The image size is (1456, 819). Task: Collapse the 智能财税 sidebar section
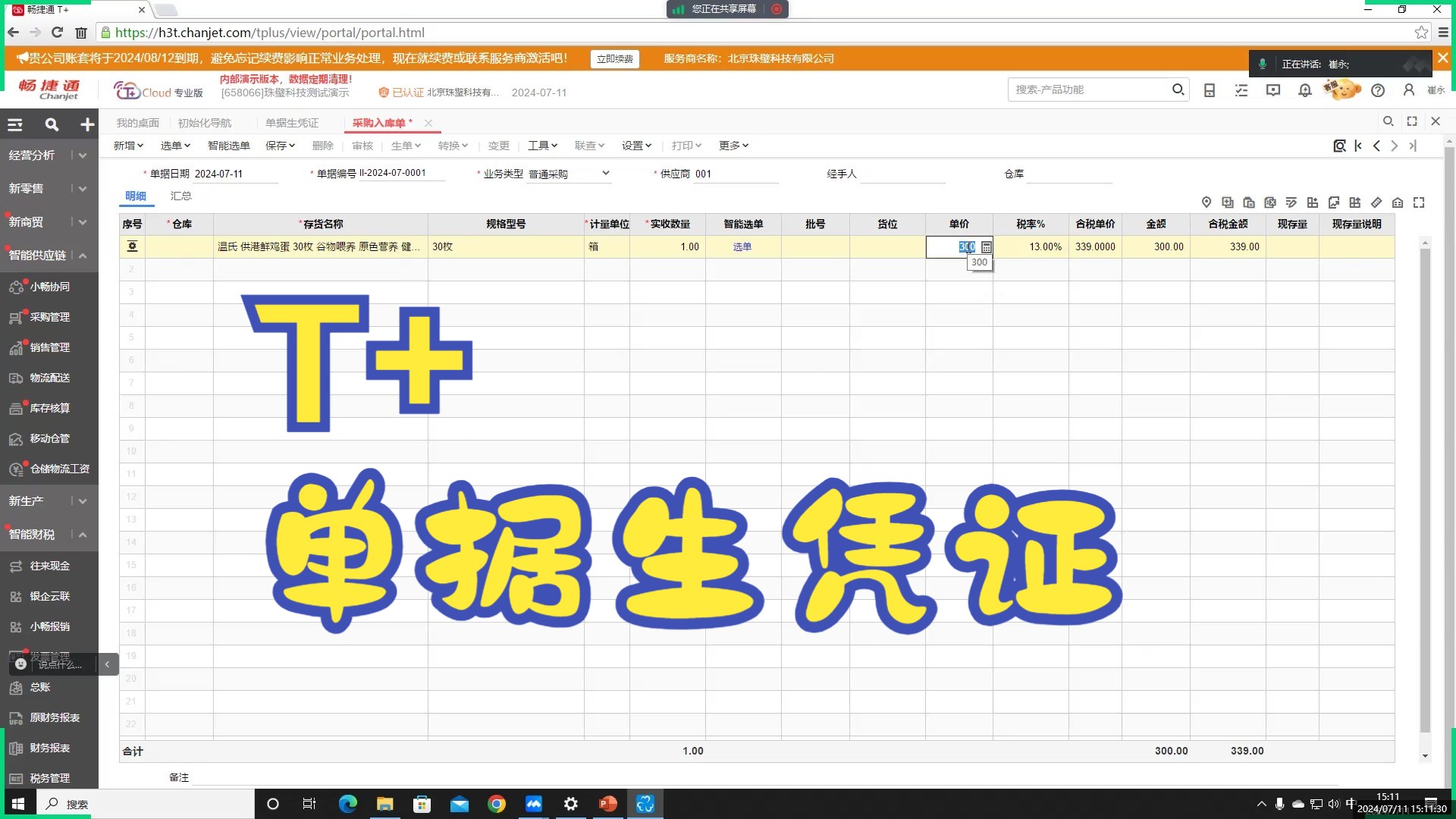point(83,535)
